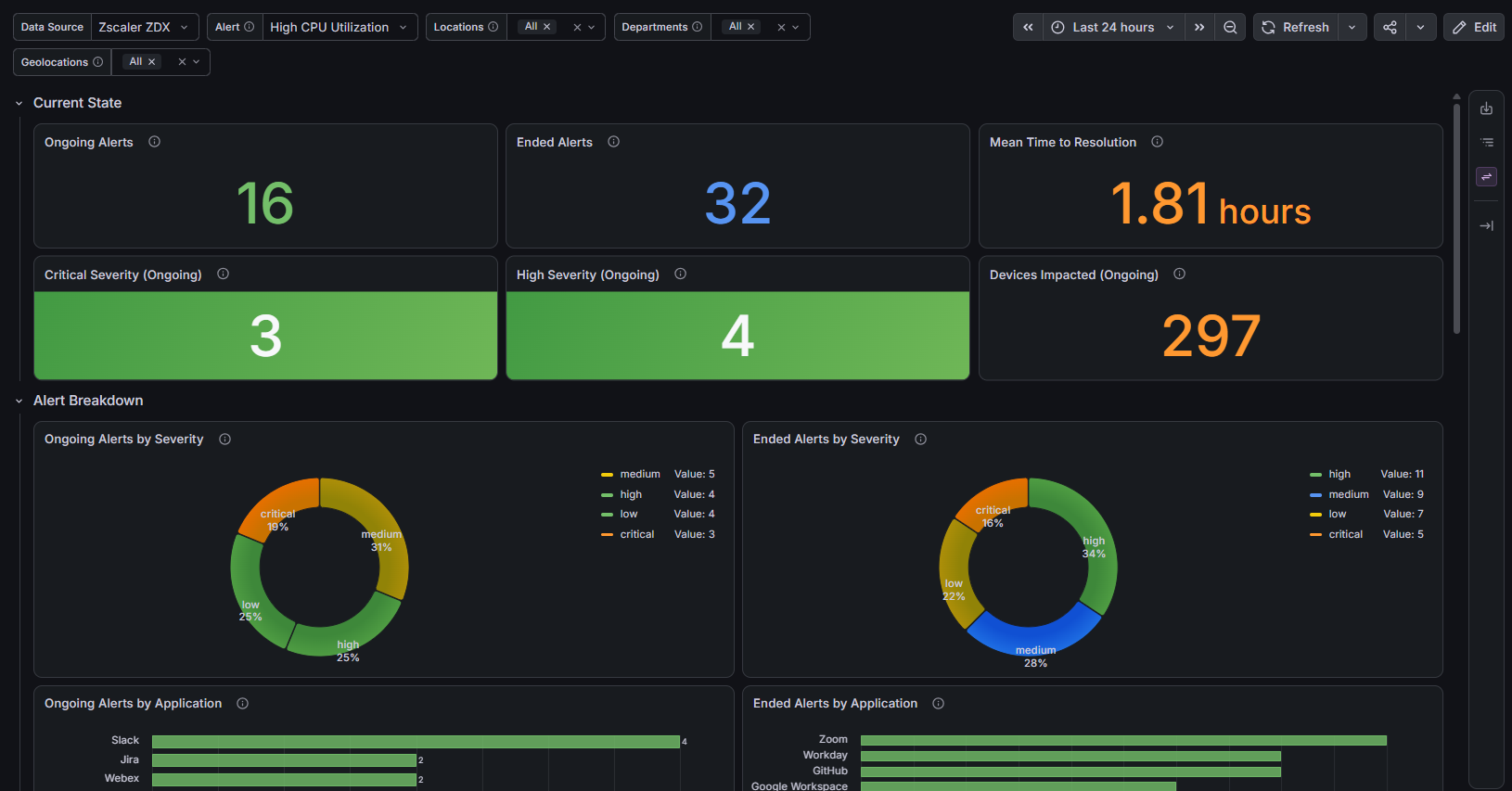Show info for Ended Alerts by Severity
Image resolution: width=1512 pixels, height=791 pixels.
click(x=921, y=440)
